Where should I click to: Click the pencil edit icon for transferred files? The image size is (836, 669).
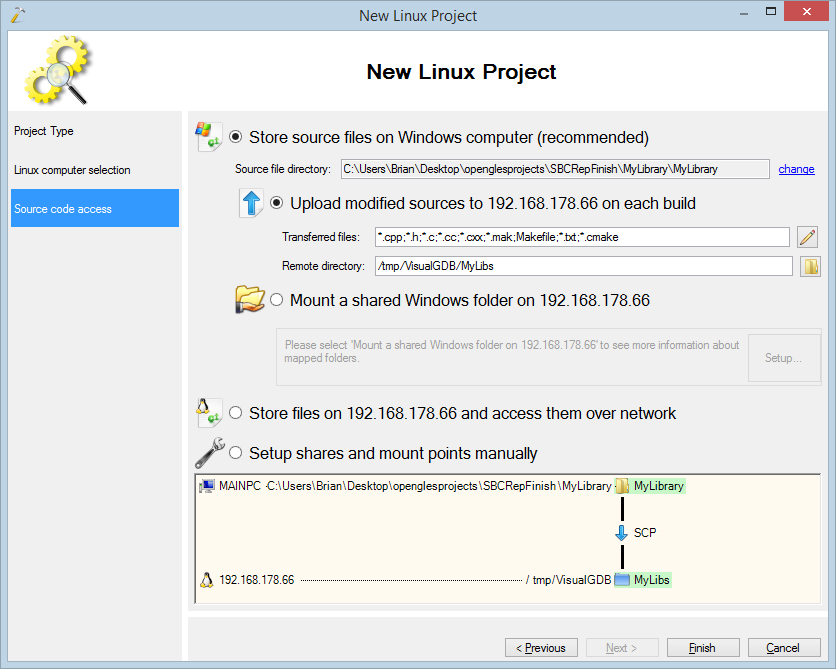[x=808, y=237]
